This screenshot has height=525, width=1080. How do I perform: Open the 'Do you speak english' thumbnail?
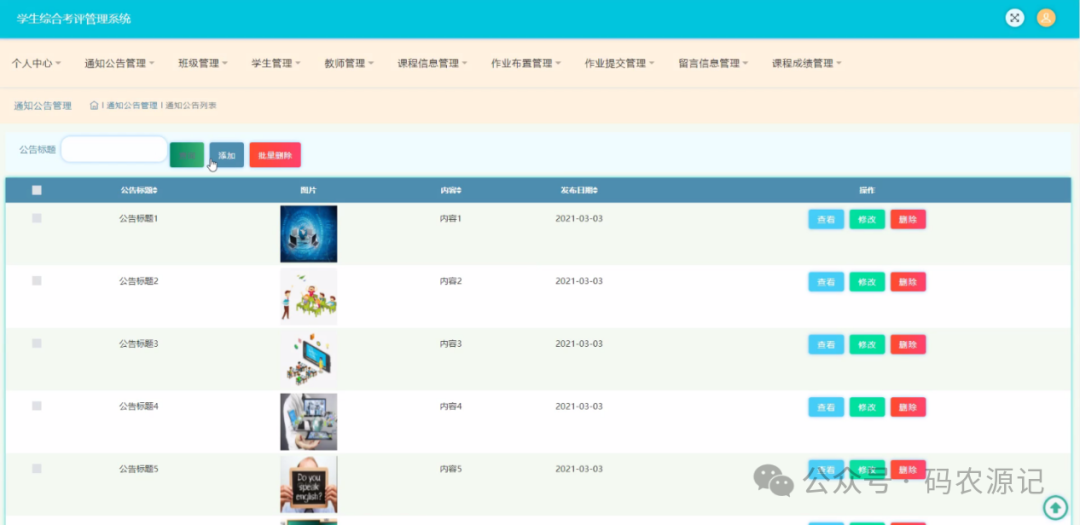point(309,484)
